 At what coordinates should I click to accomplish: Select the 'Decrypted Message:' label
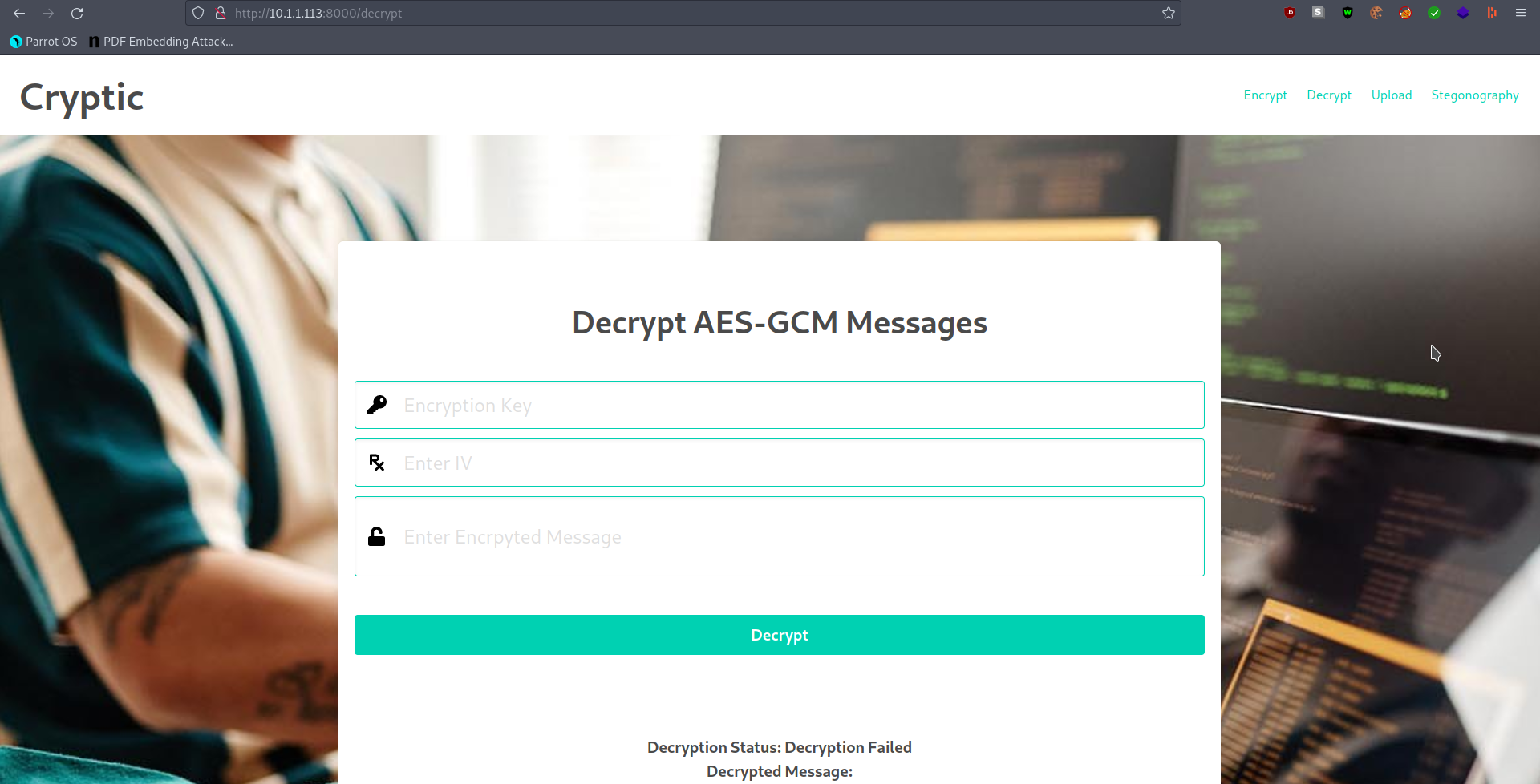780,771
